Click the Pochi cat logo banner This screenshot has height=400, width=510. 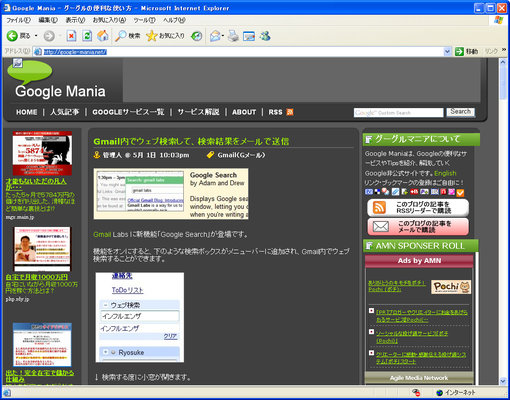[451, 287]
